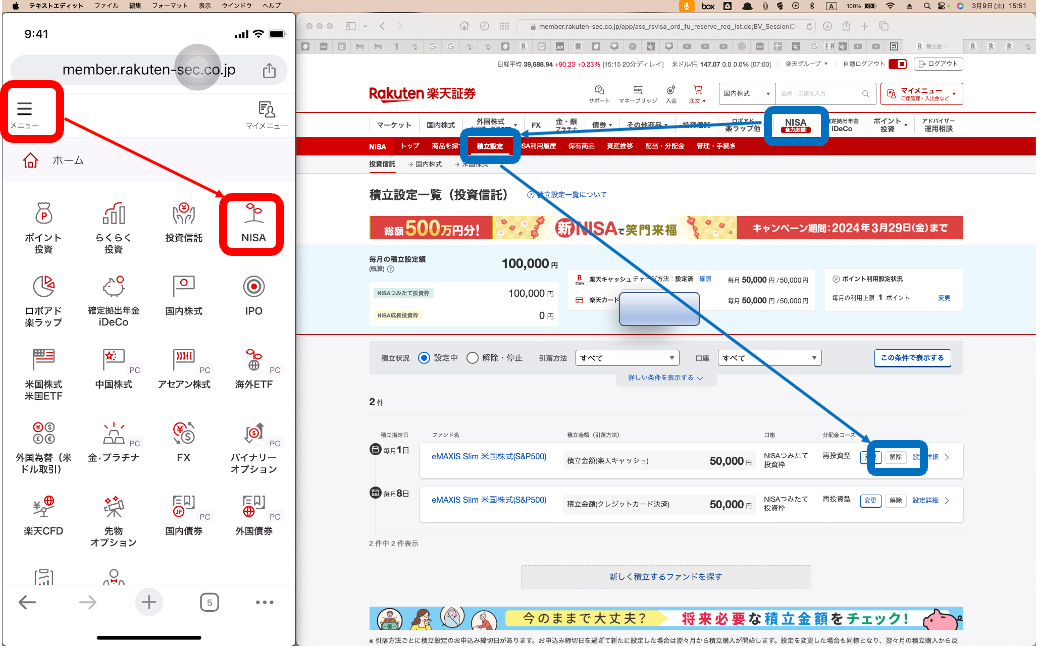1042x652 pixels.
Task: Select the 資産推移 sub-tab on the red bar
Action: [x=620, y=146]
